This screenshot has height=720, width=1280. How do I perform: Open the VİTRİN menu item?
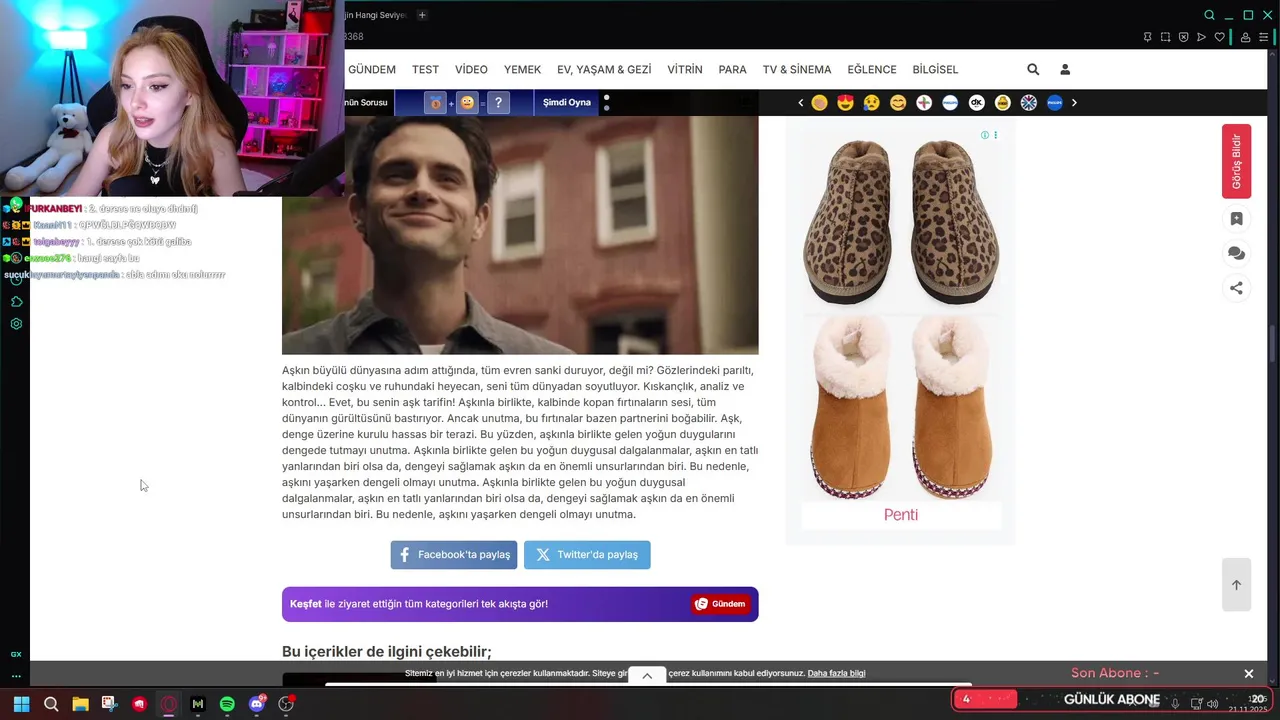(x=685, y=70)
